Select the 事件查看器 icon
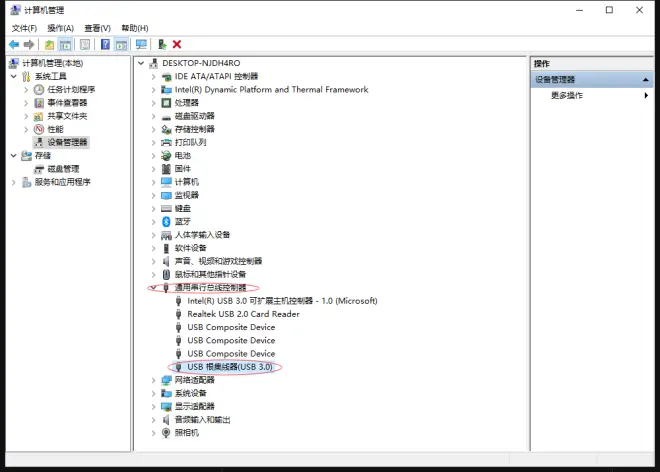The height and width of the screenshot is (472, 660). [39, 103]
